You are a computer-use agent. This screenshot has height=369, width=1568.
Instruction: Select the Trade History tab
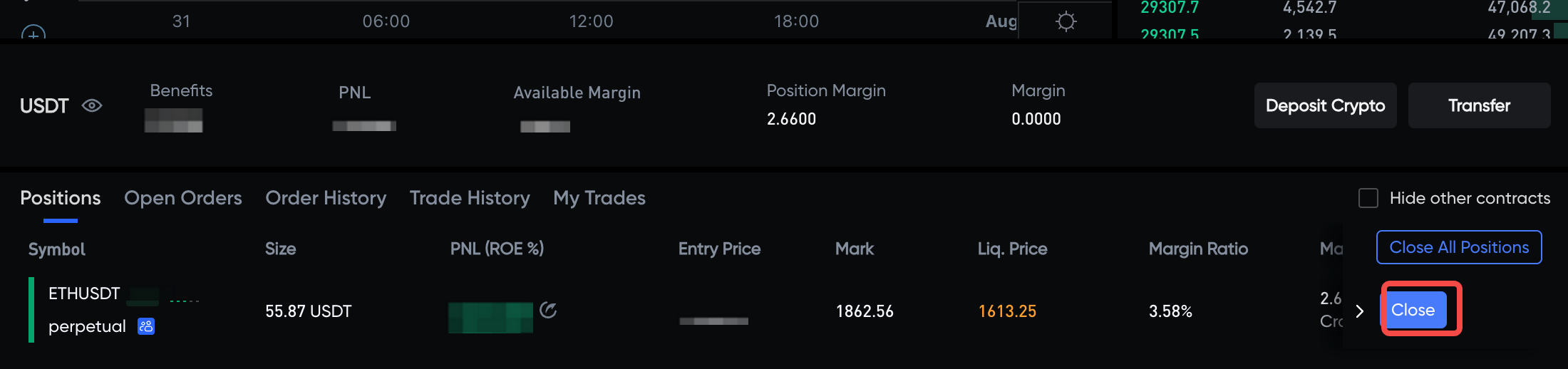point(470,198)
